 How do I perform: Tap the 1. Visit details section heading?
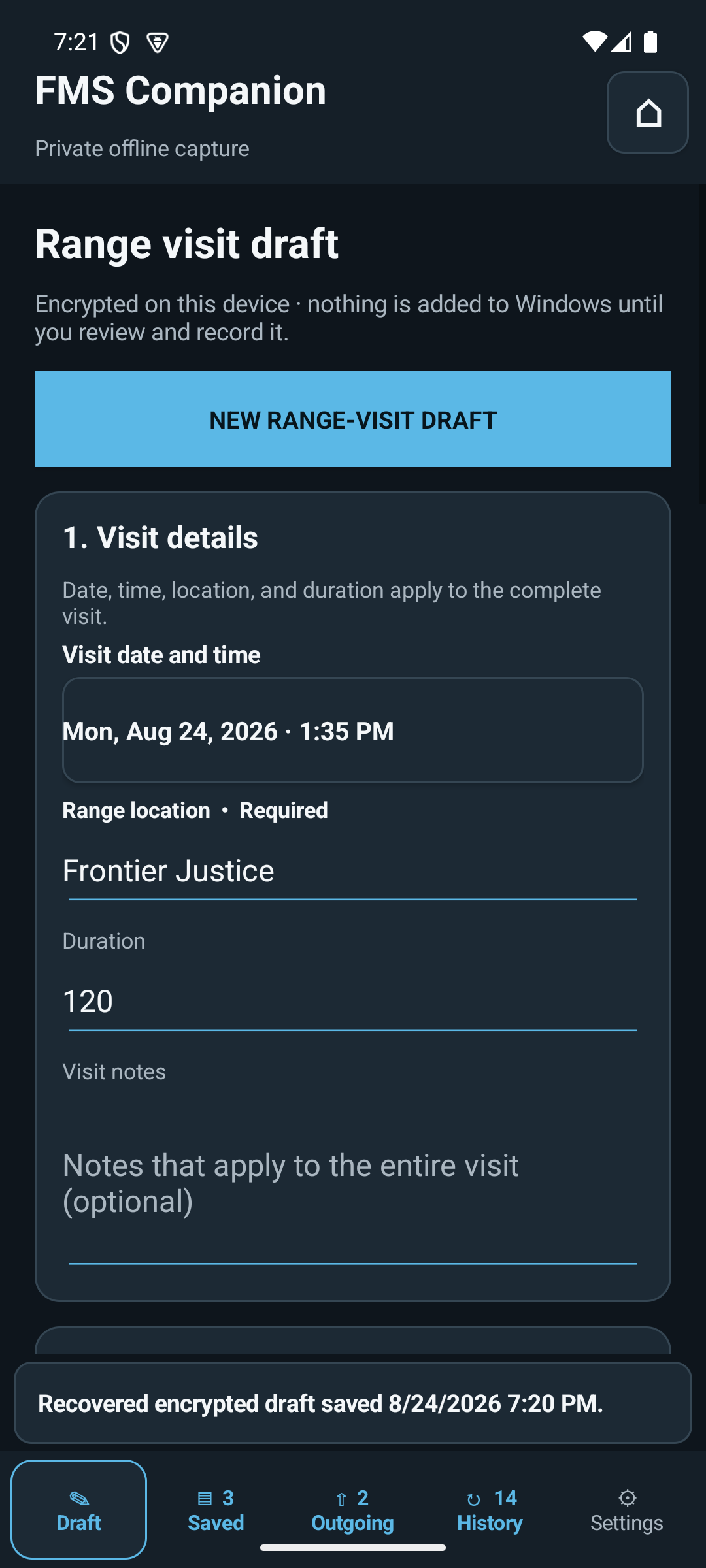pyautogui.click(x=160, y=538)
